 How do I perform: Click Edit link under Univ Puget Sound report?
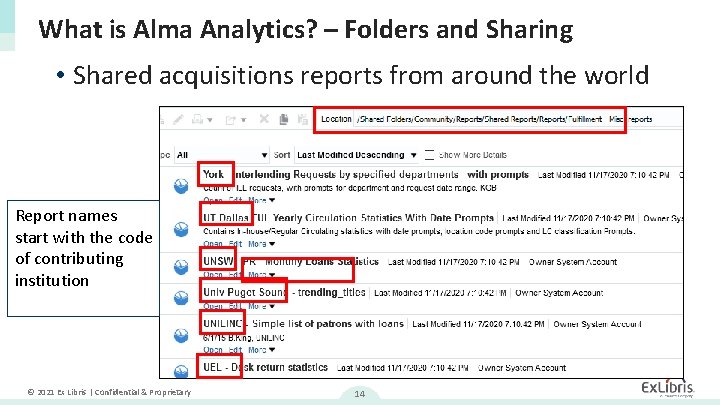(236, 306)
